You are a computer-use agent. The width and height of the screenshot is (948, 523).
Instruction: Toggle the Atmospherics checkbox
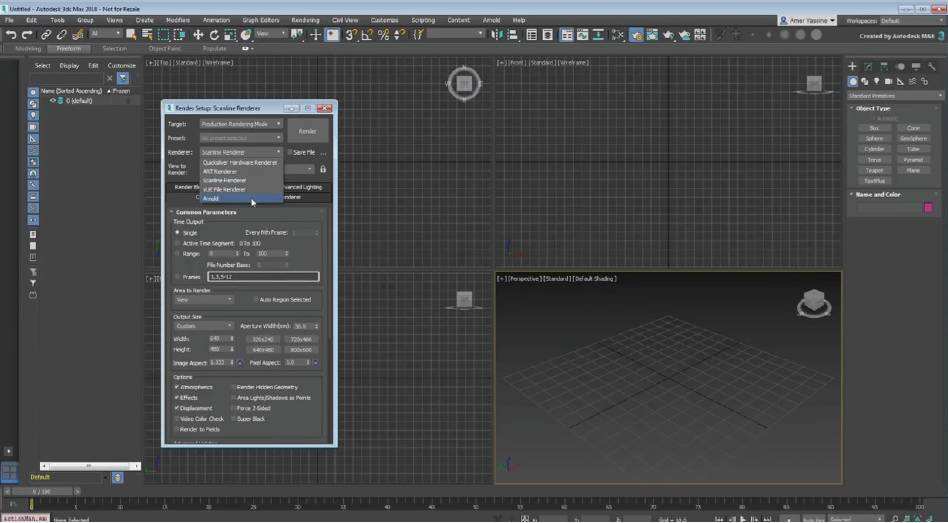click(177, 387)
